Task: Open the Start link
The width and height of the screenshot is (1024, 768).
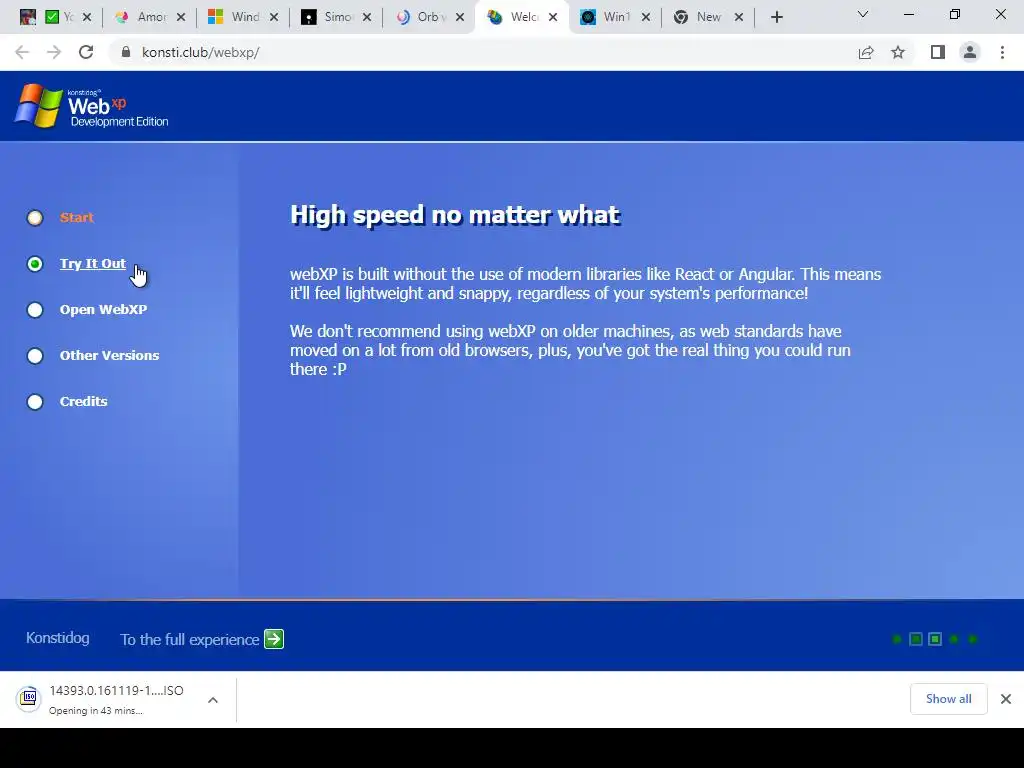Action: 76,217
